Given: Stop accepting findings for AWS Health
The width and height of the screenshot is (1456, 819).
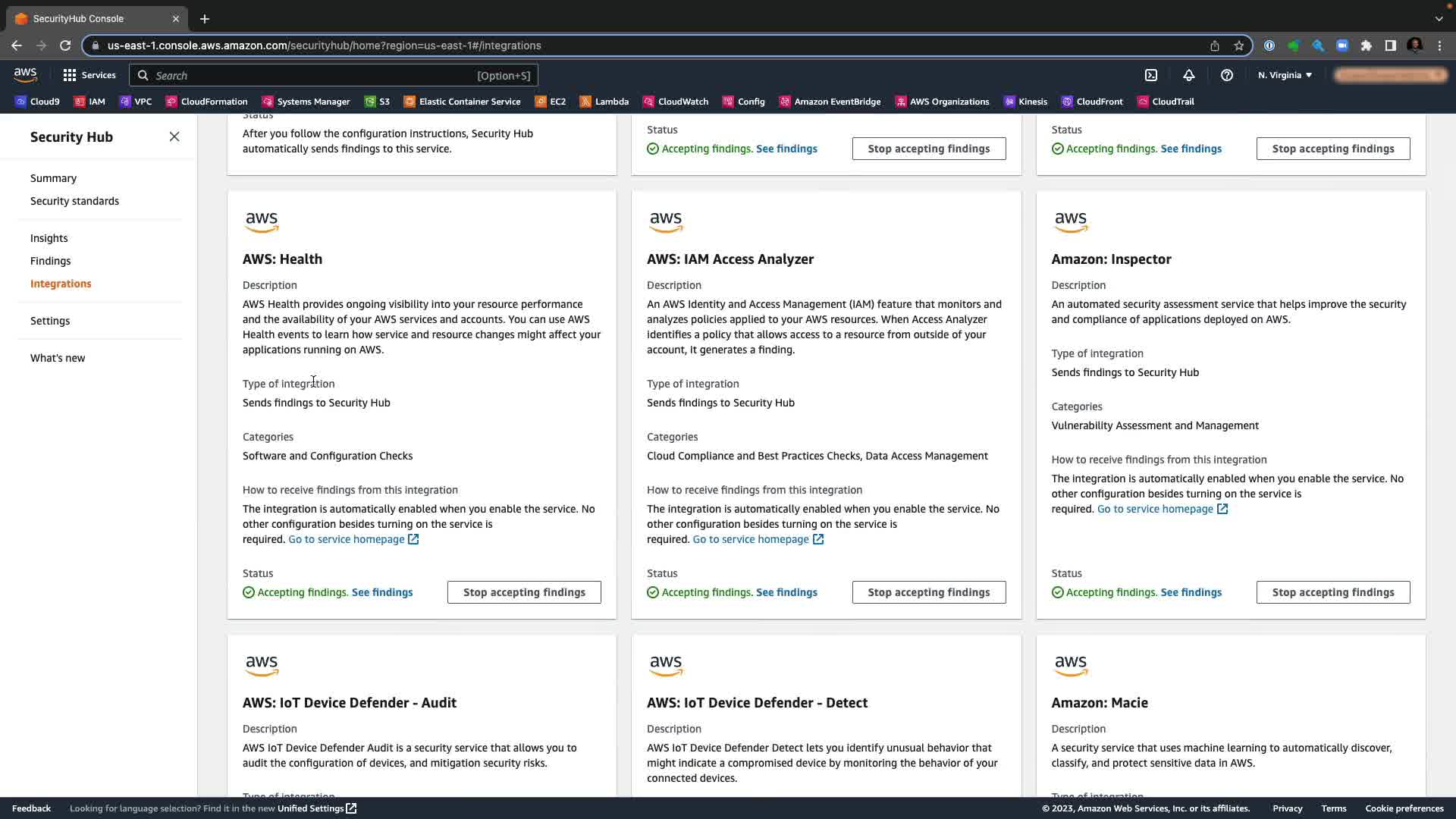Looking at the screenshot, I should pos(524,592).
